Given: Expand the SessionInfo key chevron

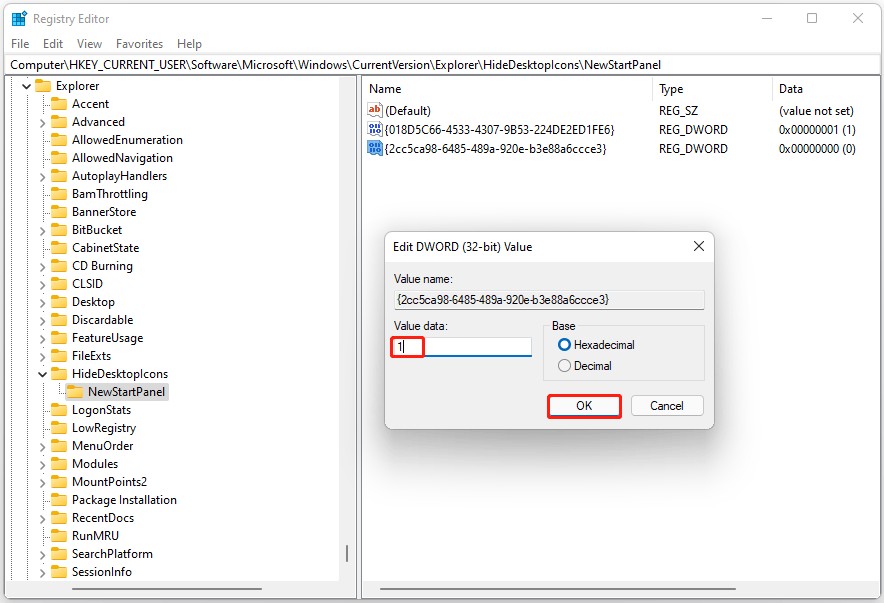Looking at the screenshot, I should 42,572.
